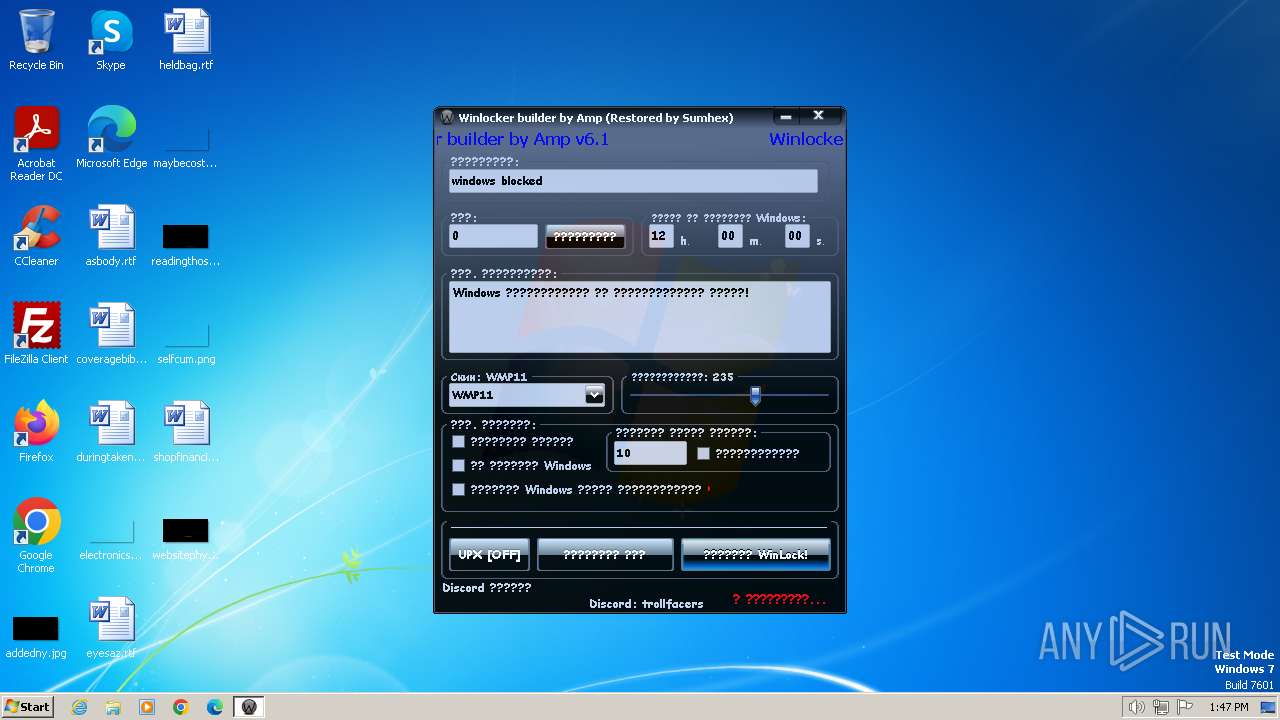Click the button beside the 0 field
Image resolution: width=1280 pixels, height=720 pixels.
coord(585,237)
